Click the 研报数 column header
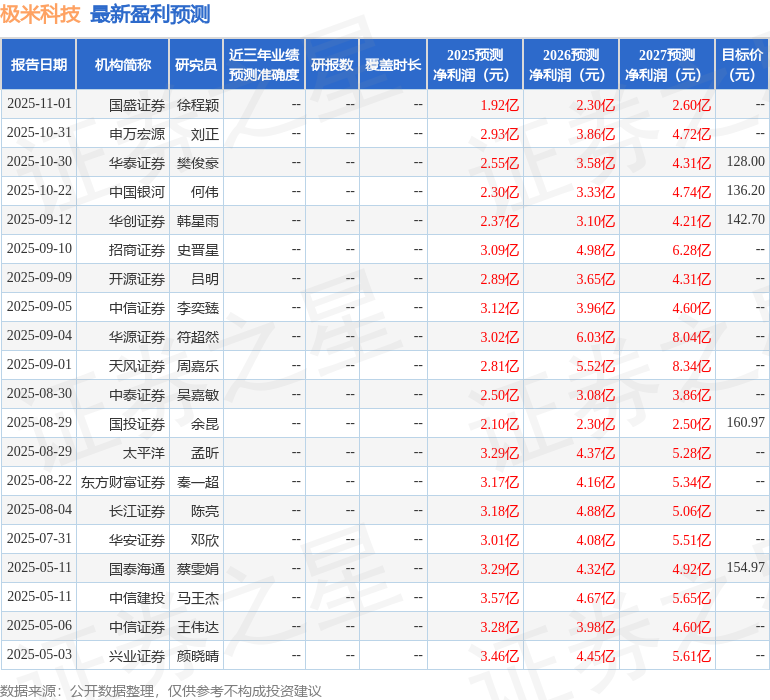Image resolution: width=770 pixels, height=700 pixels. [x=332, y=65]
